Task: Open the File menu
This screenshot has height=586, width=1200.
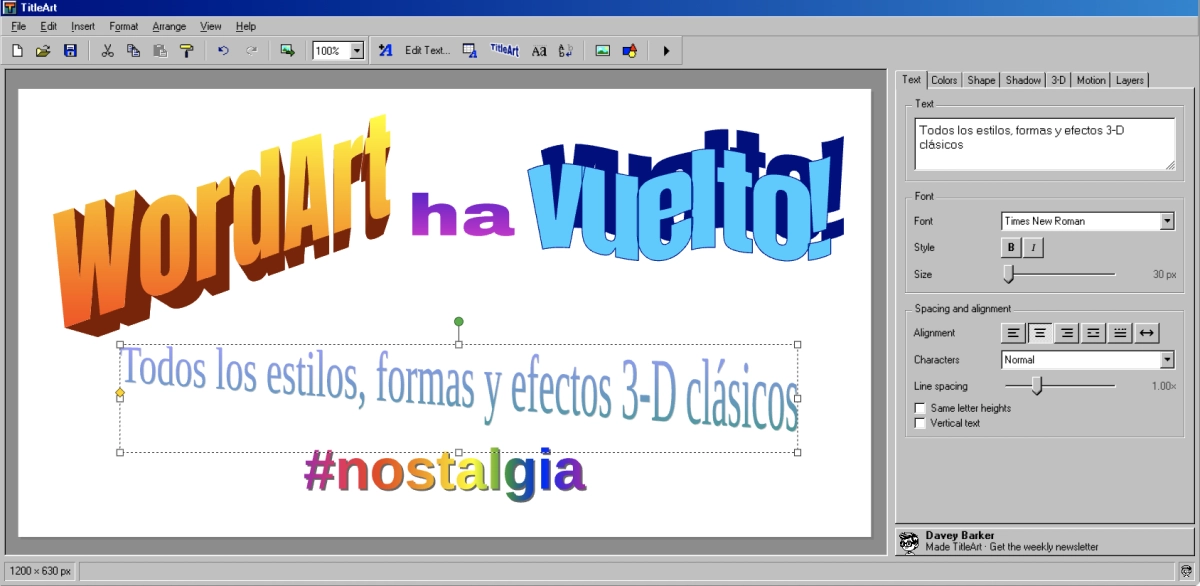Action: click(x=19, y=26)
